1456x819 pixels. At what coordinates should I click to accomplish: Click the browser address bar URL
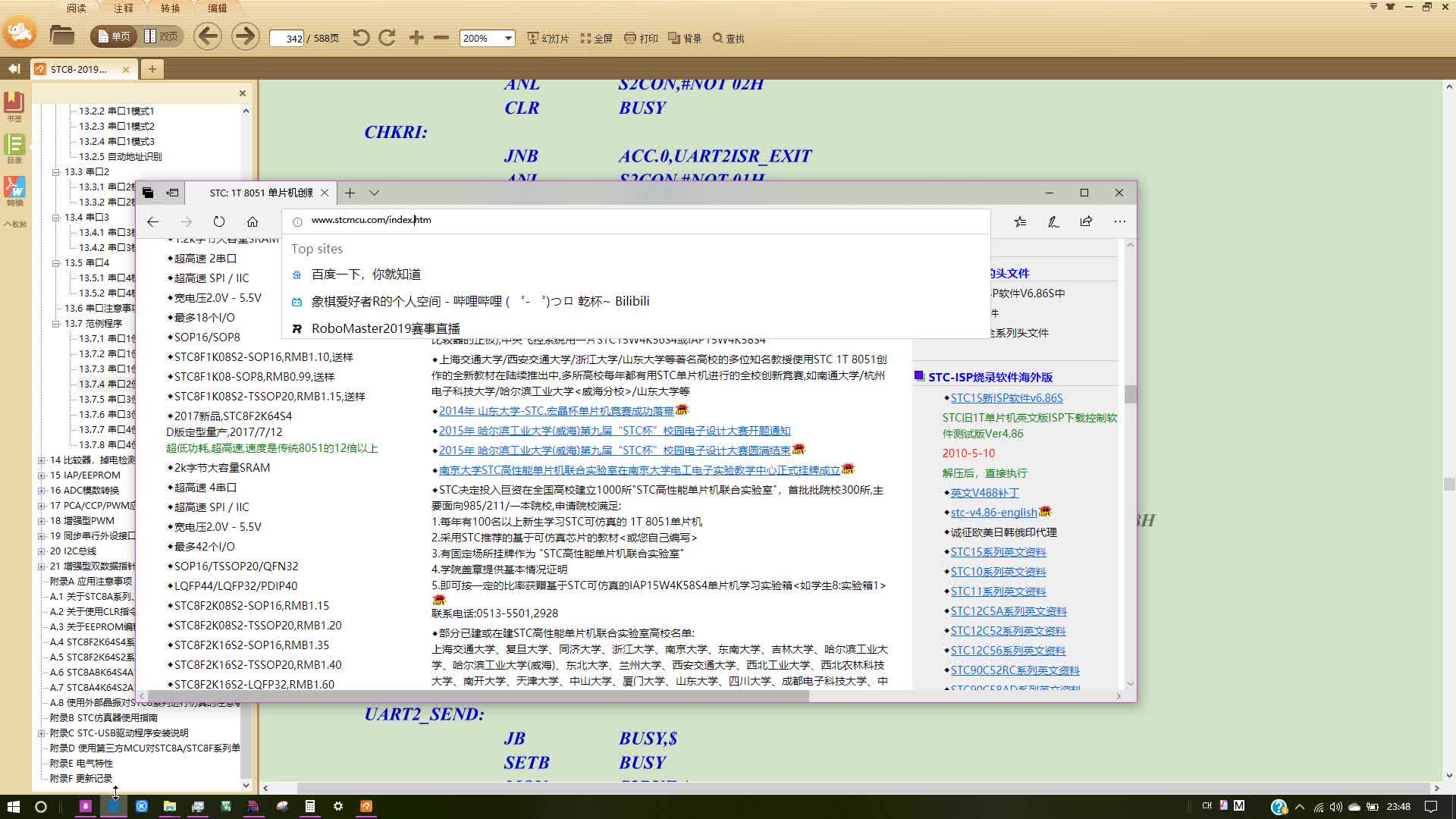tap(371, 220)
